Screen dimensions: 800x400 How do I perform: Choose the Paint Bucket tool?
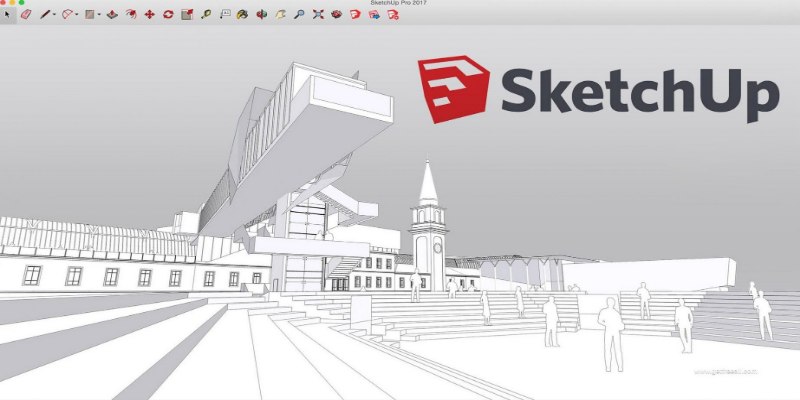pyautogui.click(x=242, y=15)
